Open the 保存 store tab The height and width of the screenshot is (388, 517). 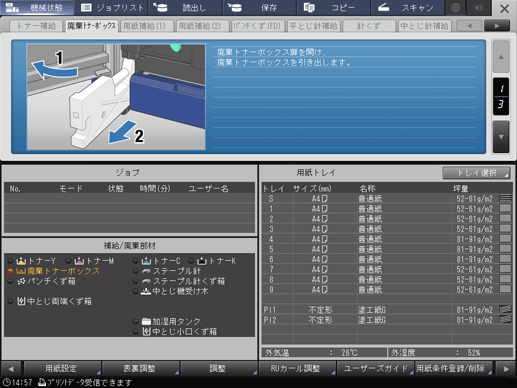pyautogui.click(x=260, y=8)
